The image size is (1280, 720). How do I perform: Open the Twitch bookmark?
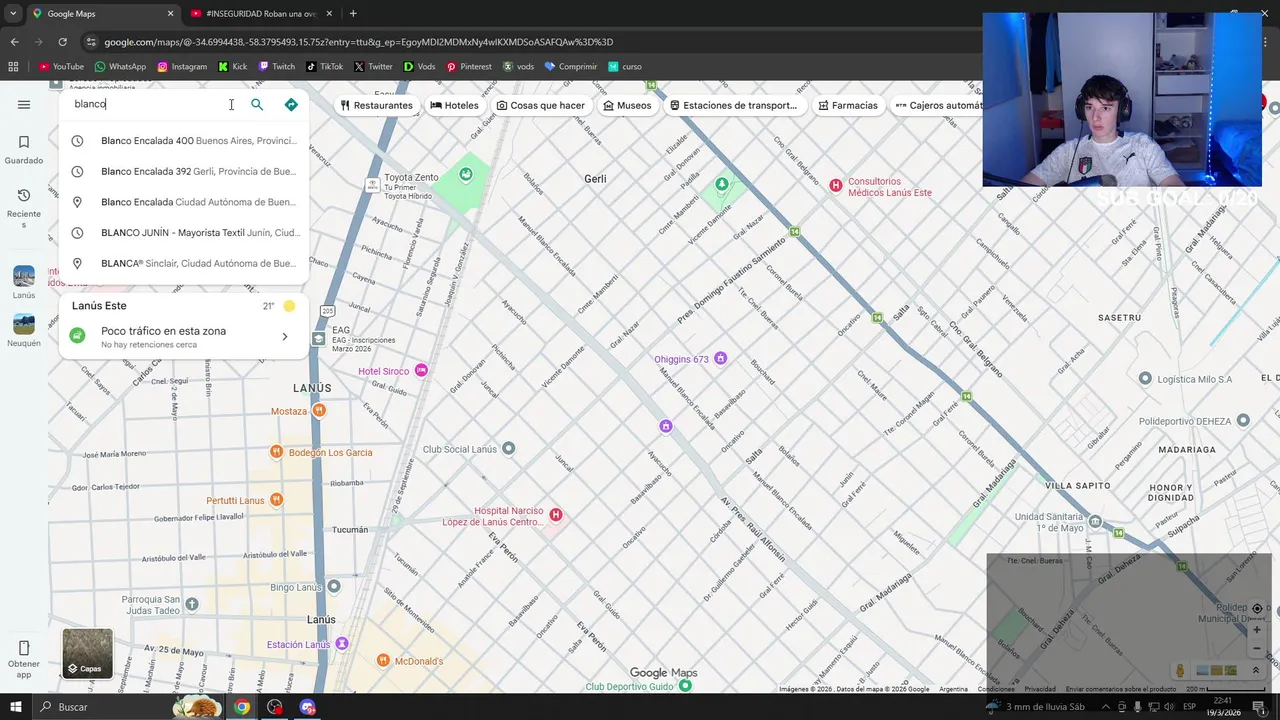point(277,67)
